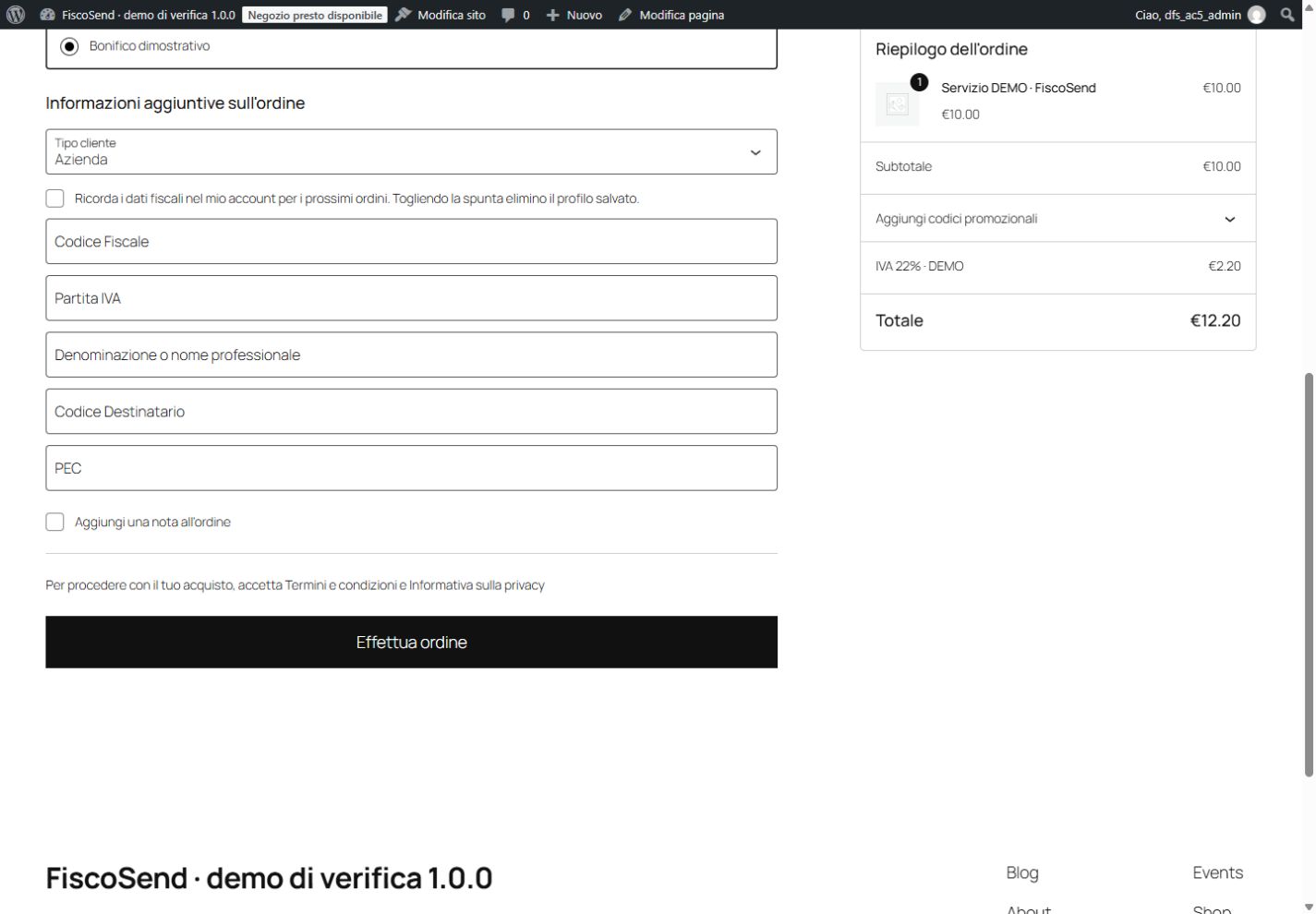Open the Termini e condizioni link
This screenshot has height=914, width=1316.
pyautogui.click(x=341, y=585)
